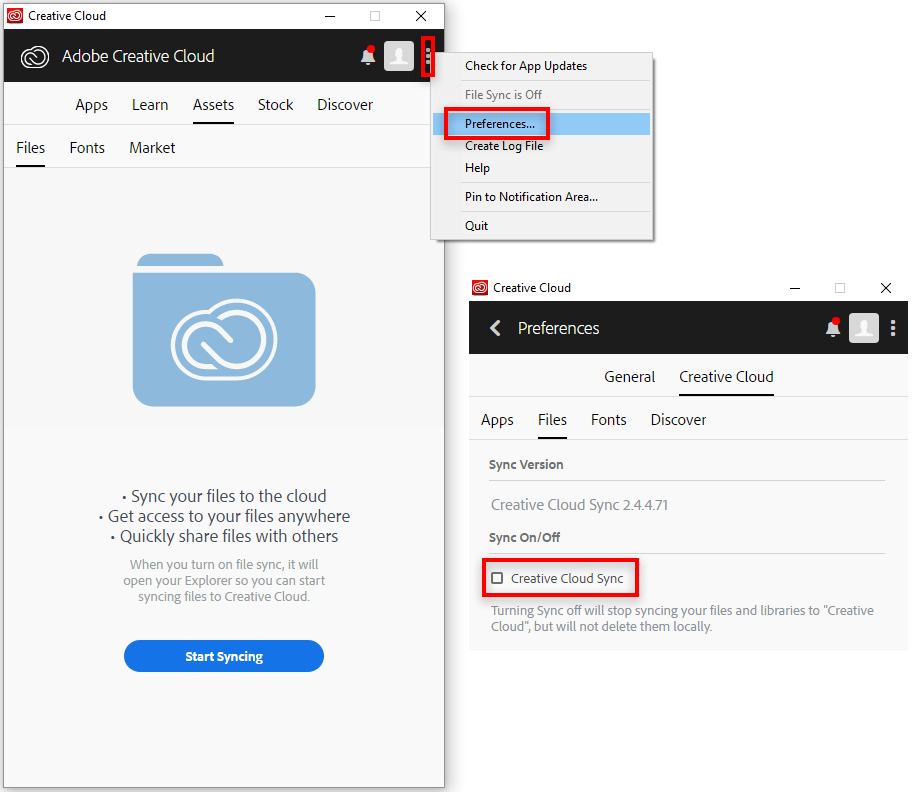Switch to the Apps tab in main window

[92, 105]
